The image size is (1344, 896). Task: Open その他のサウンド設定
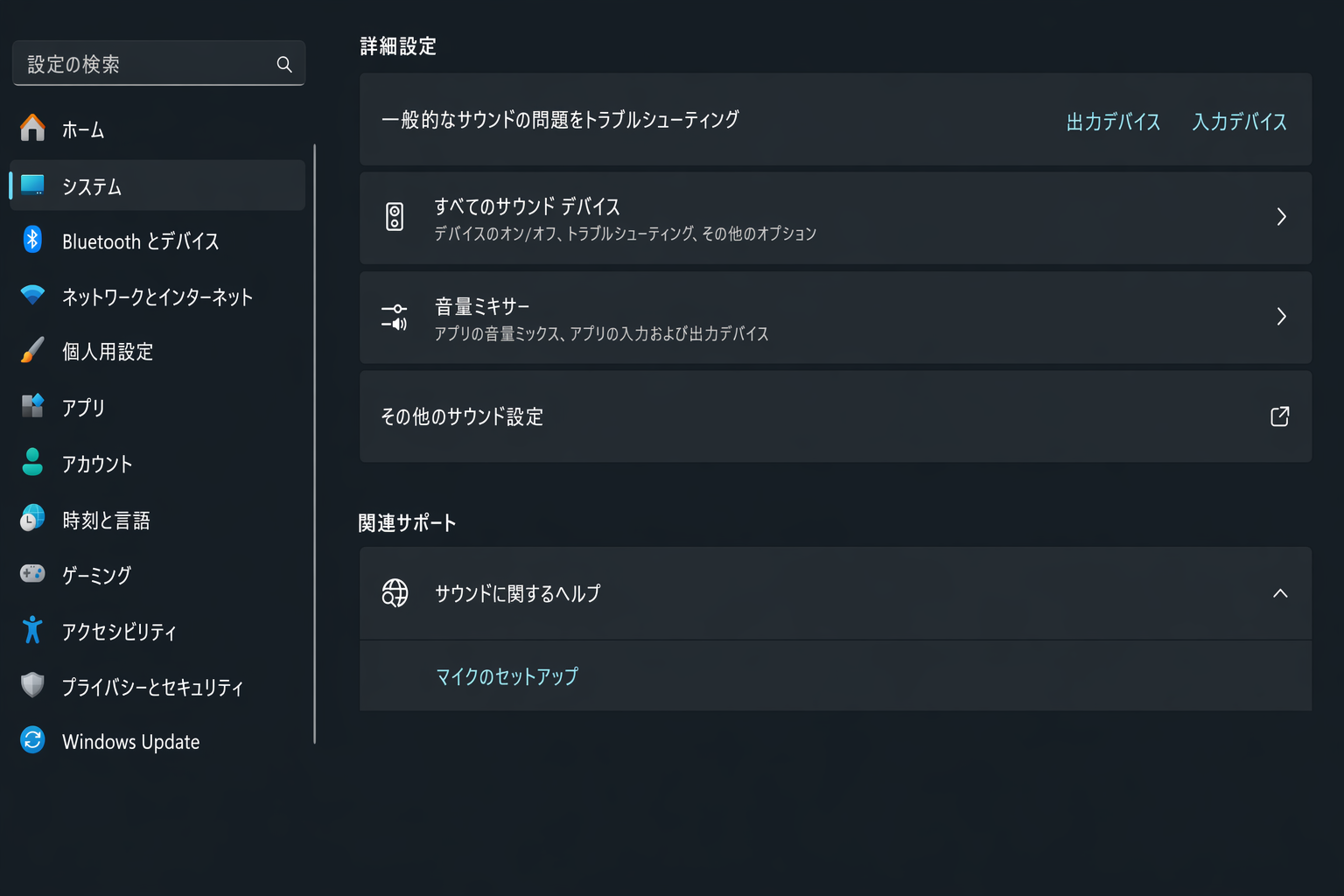pyautogui.click(x=836, y=416)
